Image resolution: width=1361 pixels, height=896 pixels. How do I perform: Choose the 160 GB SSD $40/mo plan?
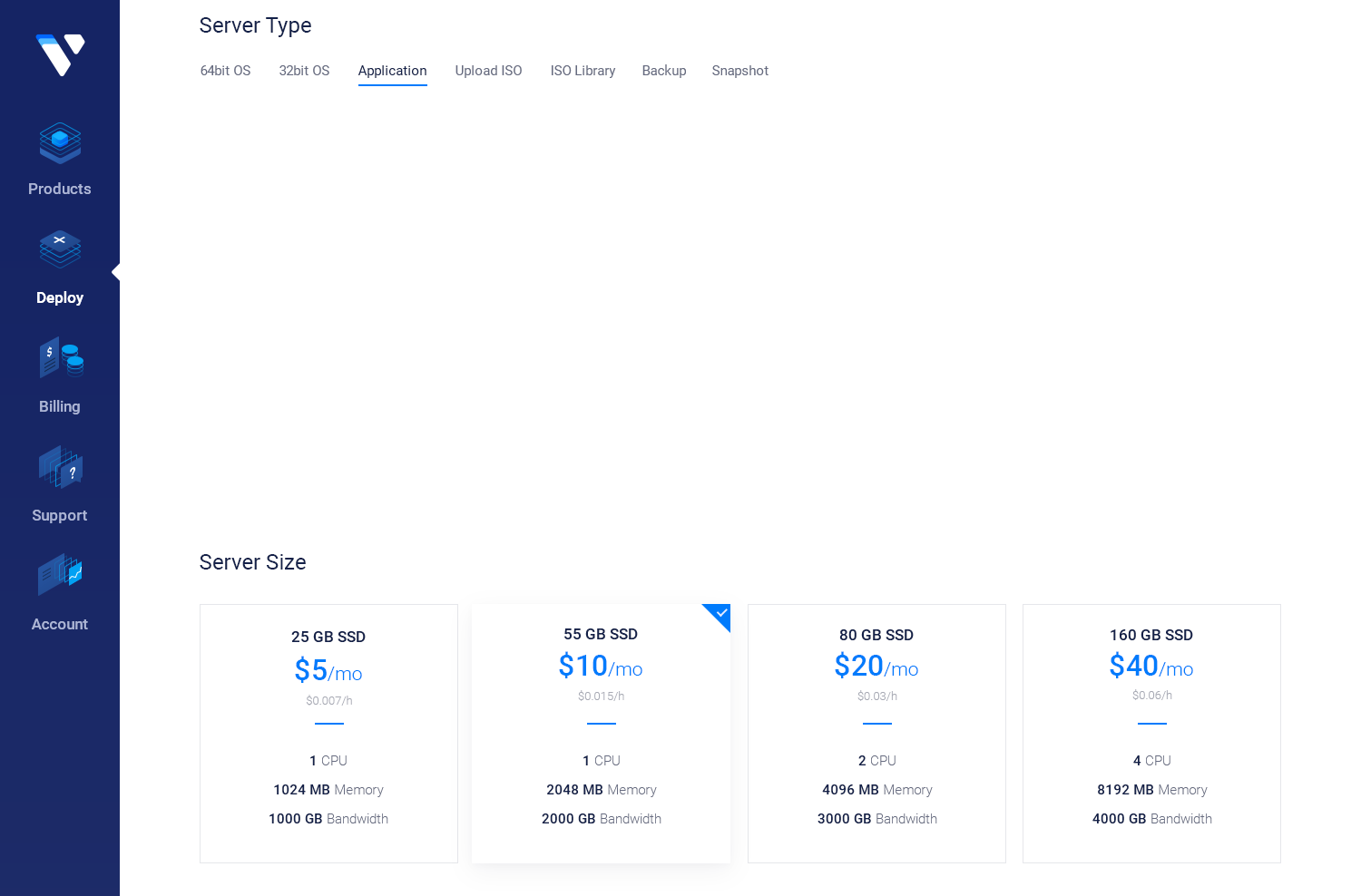point(1151,734)
